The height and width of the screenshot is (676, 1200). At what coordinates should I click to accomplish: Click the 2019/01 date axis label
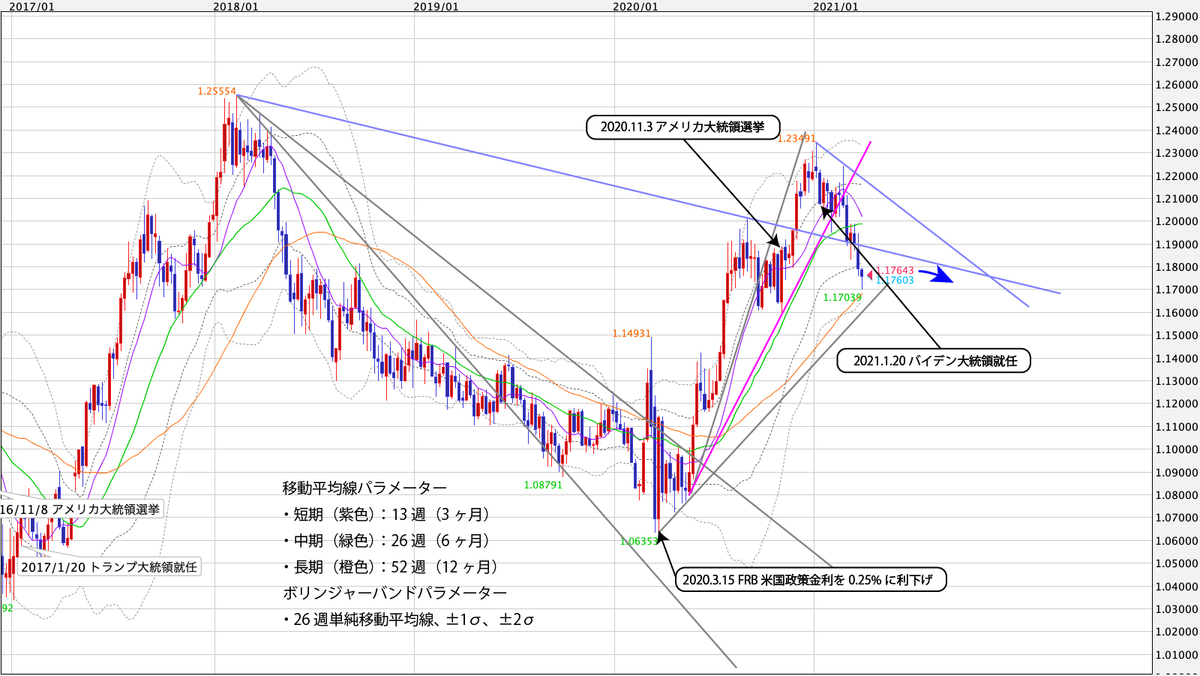[x=435, y=6]
